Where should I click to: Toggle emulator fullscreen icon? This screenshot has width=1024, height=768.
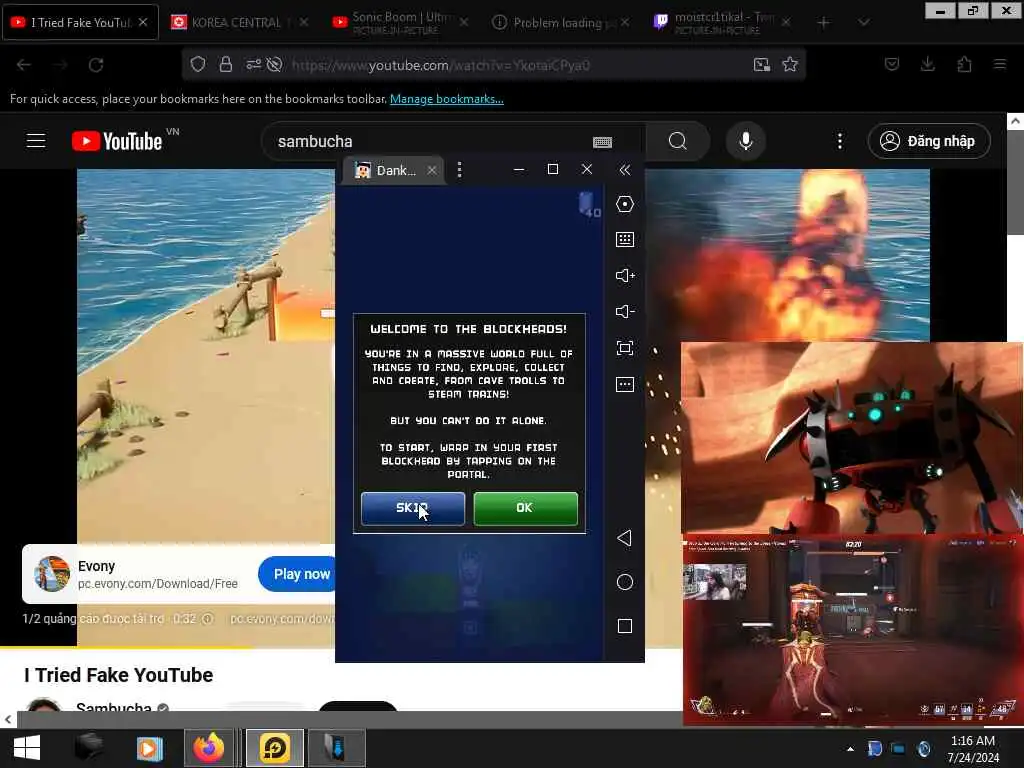(x=625, y=348)
